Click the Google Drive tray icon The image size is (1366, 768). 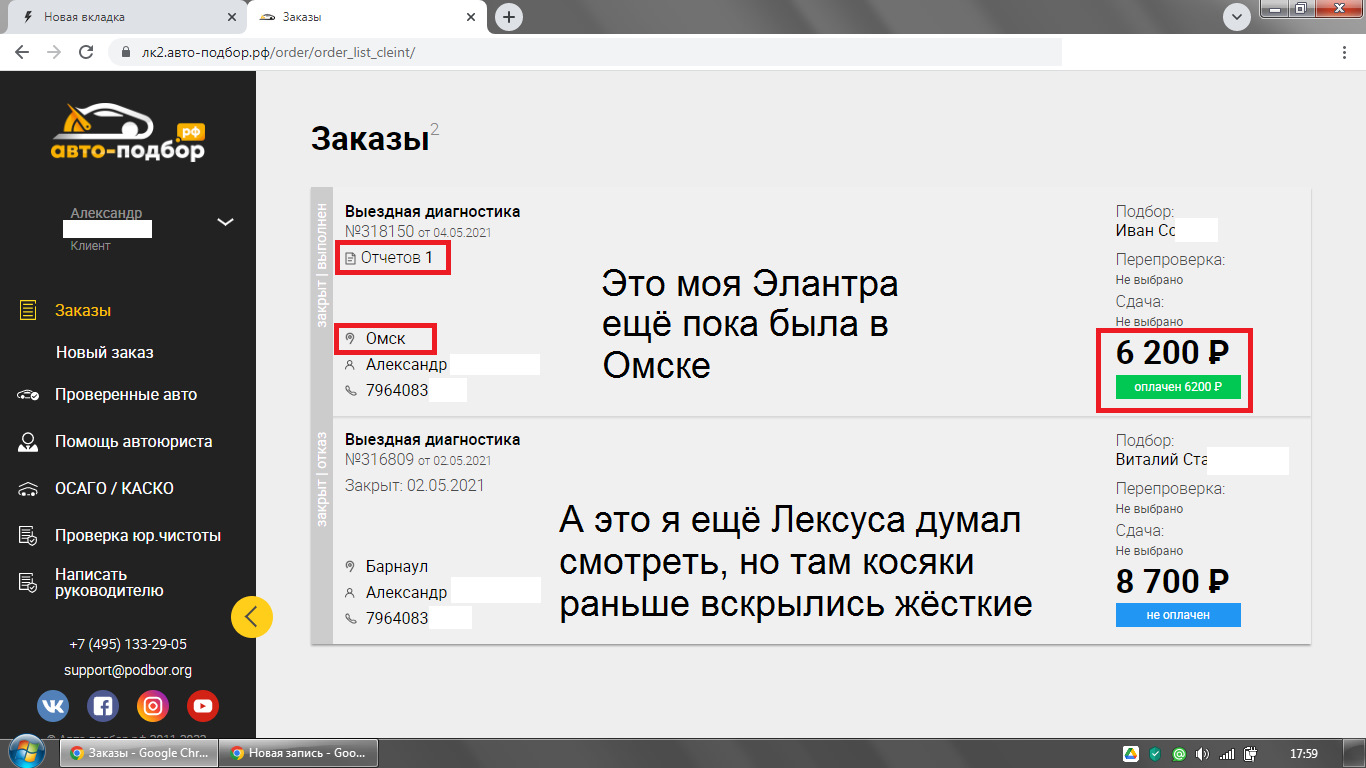point(1130,753)
